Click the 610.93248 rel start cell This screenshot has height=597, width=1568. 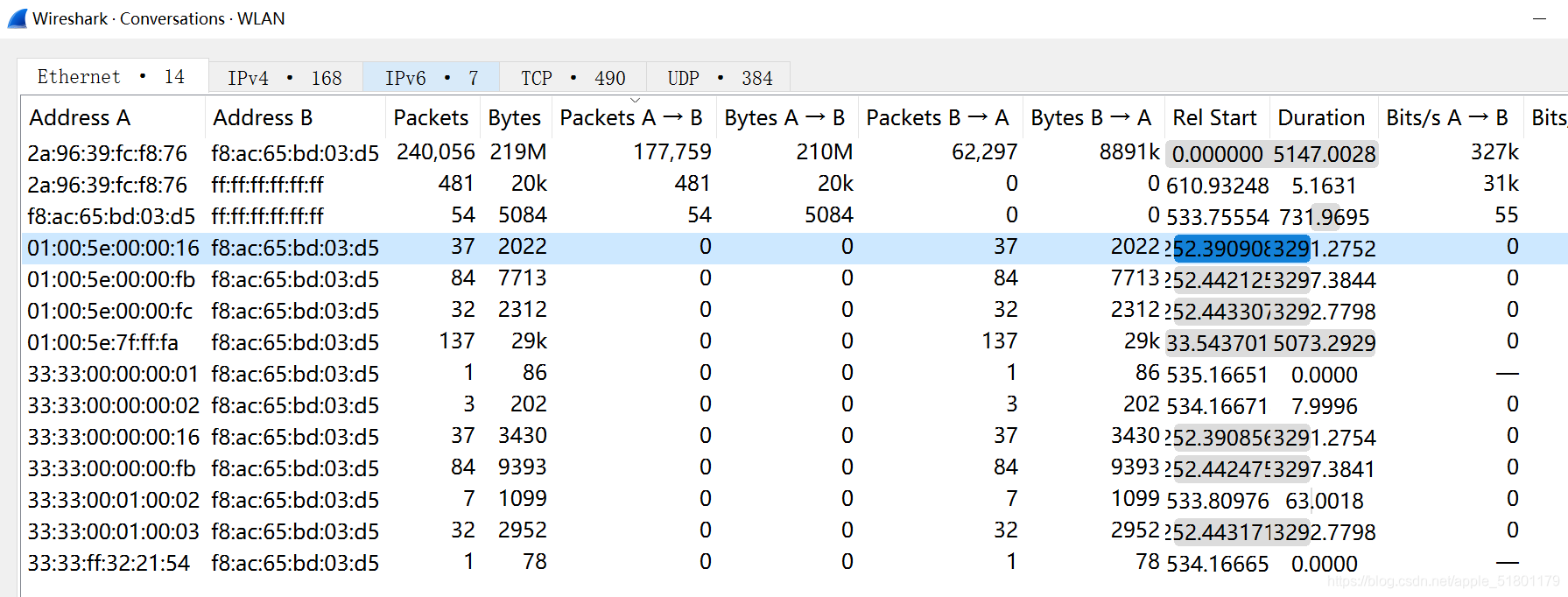1217,186
